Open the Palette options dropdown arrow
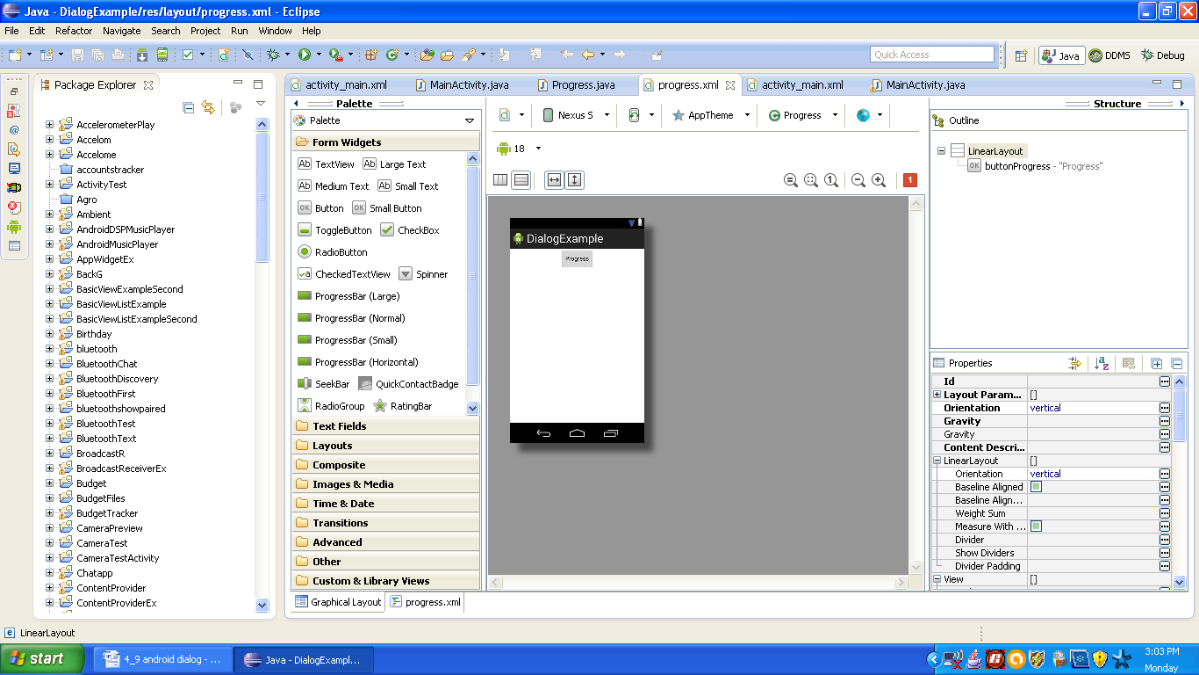The image size is (1199, 675). pyautogui.click(x=470, y=121)
